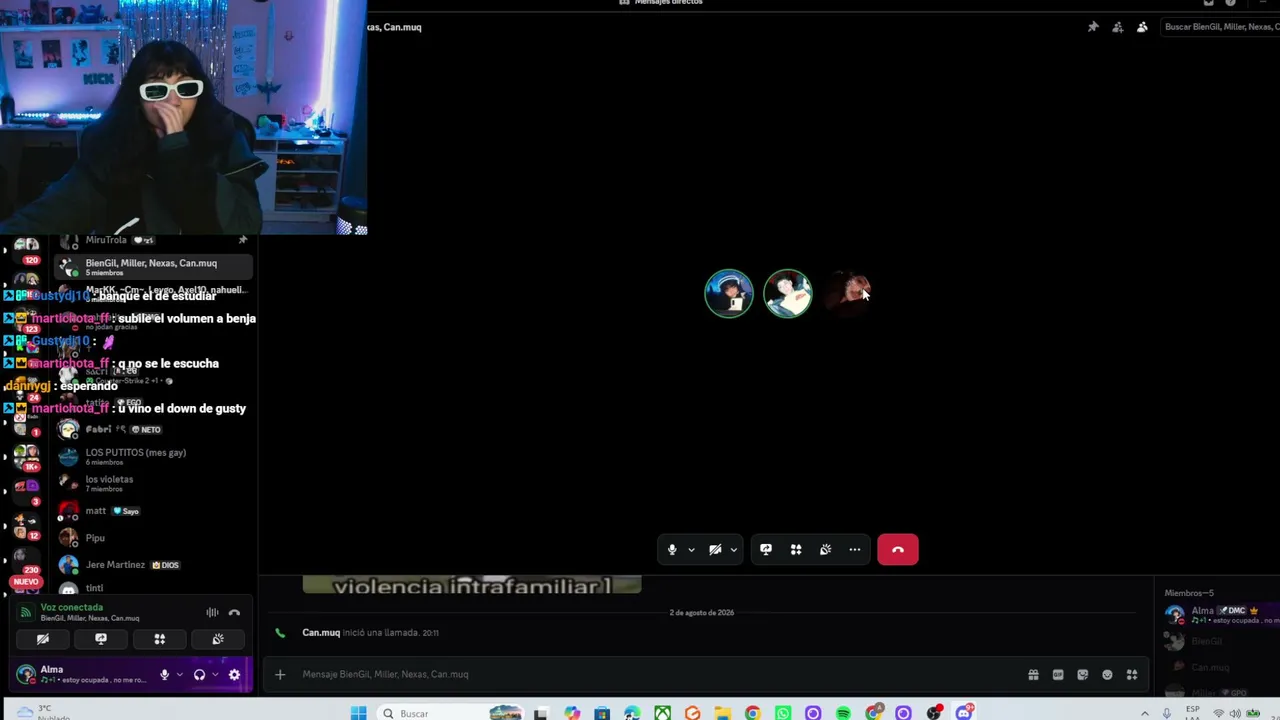Open Spotify from the taskbar

843,713
